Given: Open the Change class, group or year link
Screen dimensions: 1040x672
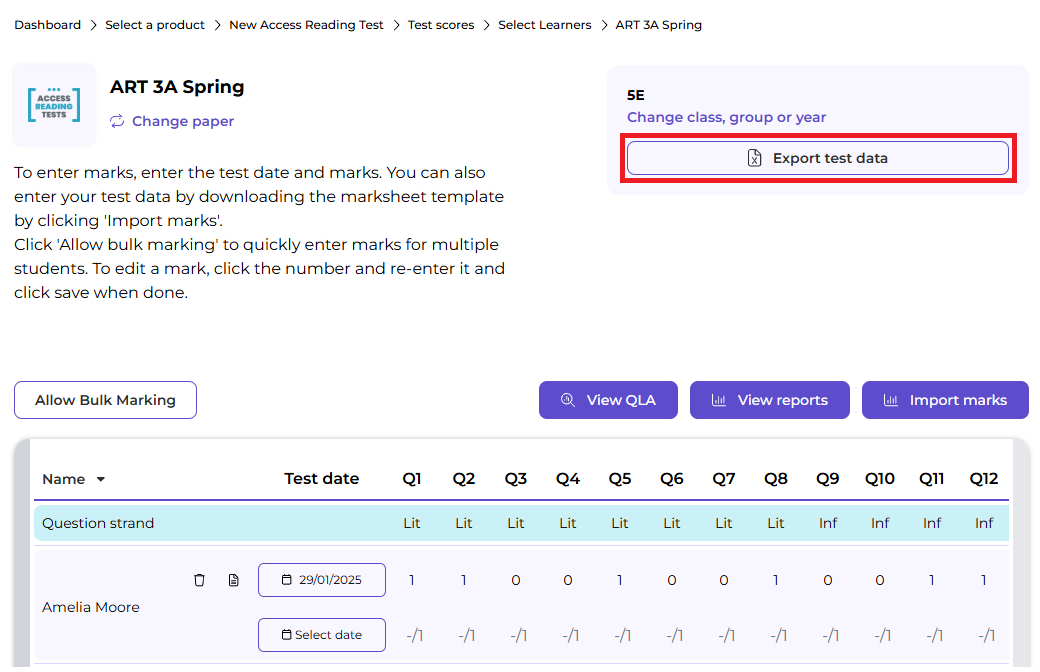Looking at the screenshot, I should pyautogui.click(x=726, y=117).
